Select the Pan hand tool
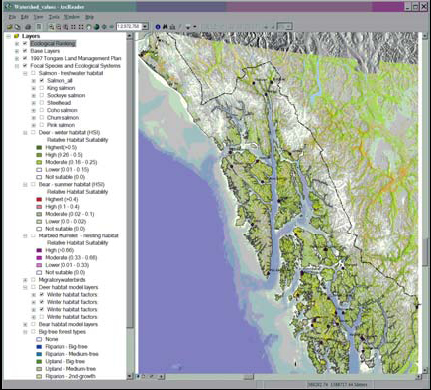The height and width of the screenshot is (390, 431). pyautogui.click(x=89, y=27)
